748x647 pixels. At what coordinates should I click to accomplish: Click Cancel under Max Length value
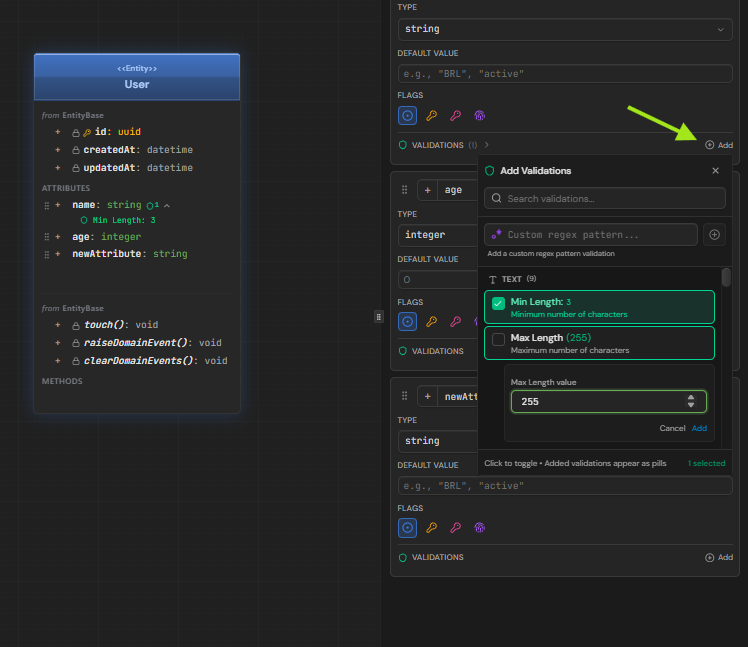672,428
